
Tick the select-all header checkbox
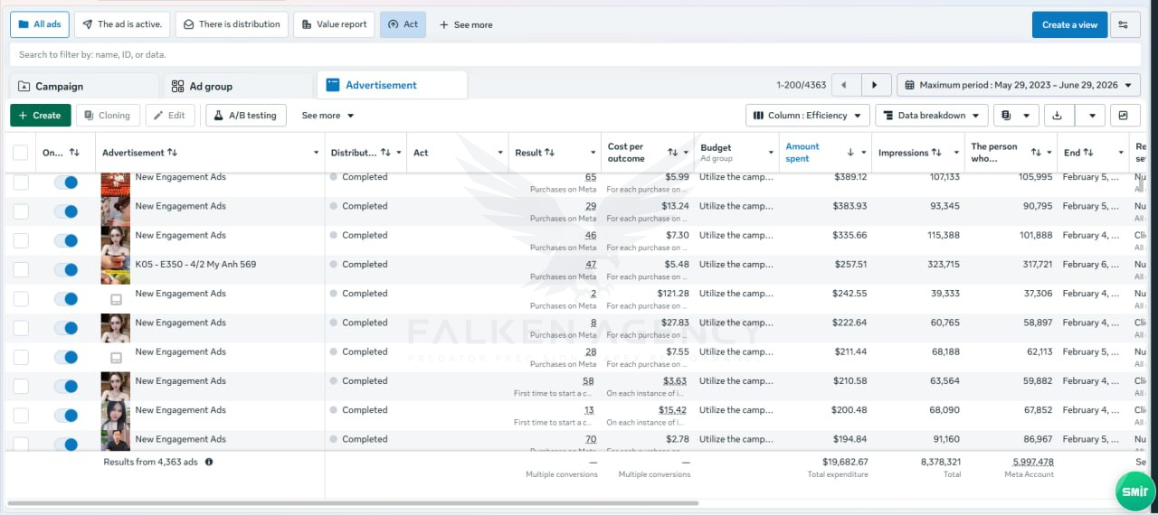(x=21, y=152)
